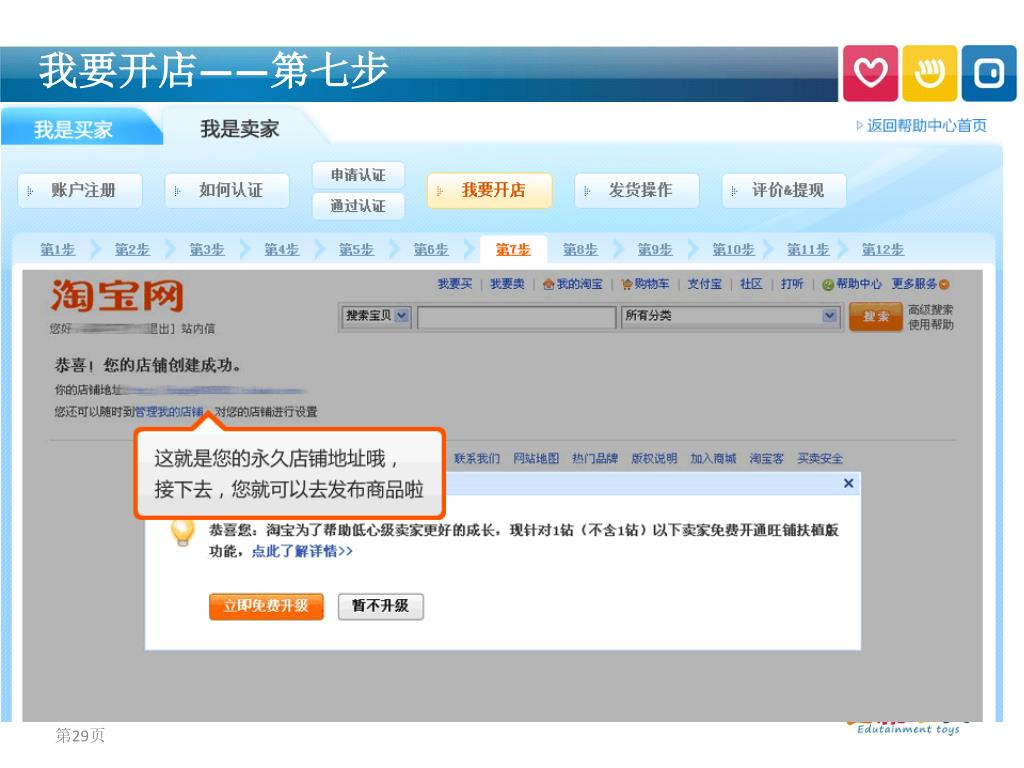Image resolution: width=1024 pixels, height=768 pixels.
Task: Click the Taobao 淘宝网 logo
Action: (117, 295)
